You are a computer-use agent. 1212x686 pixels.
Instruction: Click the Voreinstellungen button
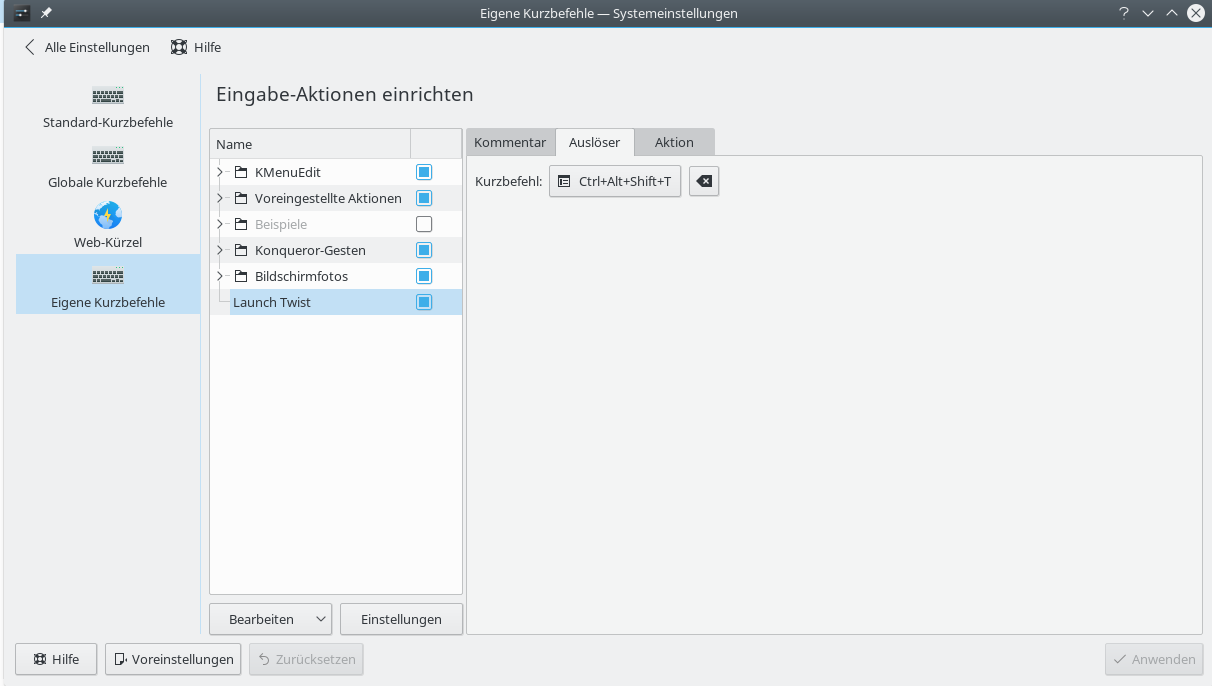(x=173, y=659)
